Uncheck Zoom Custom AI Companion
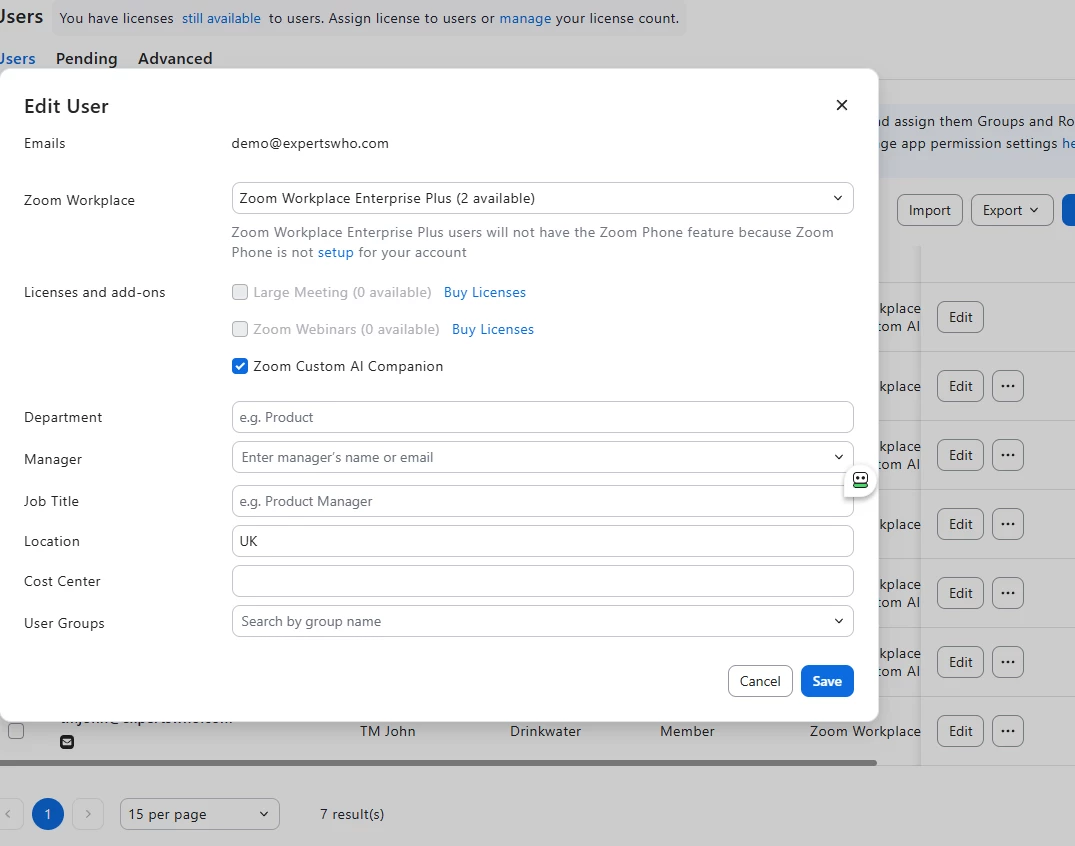The width and height of the screenshot is (1075, 846). point(240,366)
